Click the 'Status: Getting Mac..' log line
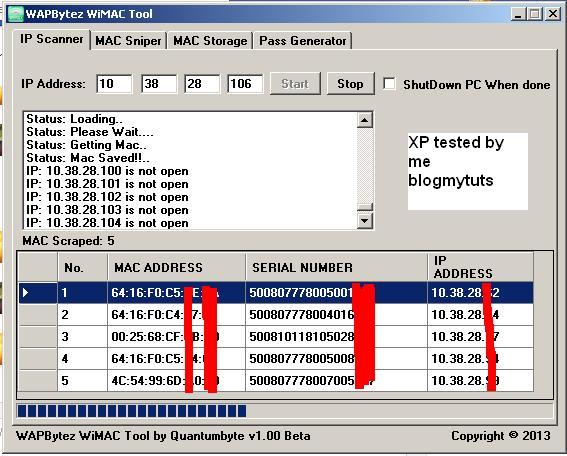Image resolution: width=567 pixels, height=456 pixels. (86, 145)
